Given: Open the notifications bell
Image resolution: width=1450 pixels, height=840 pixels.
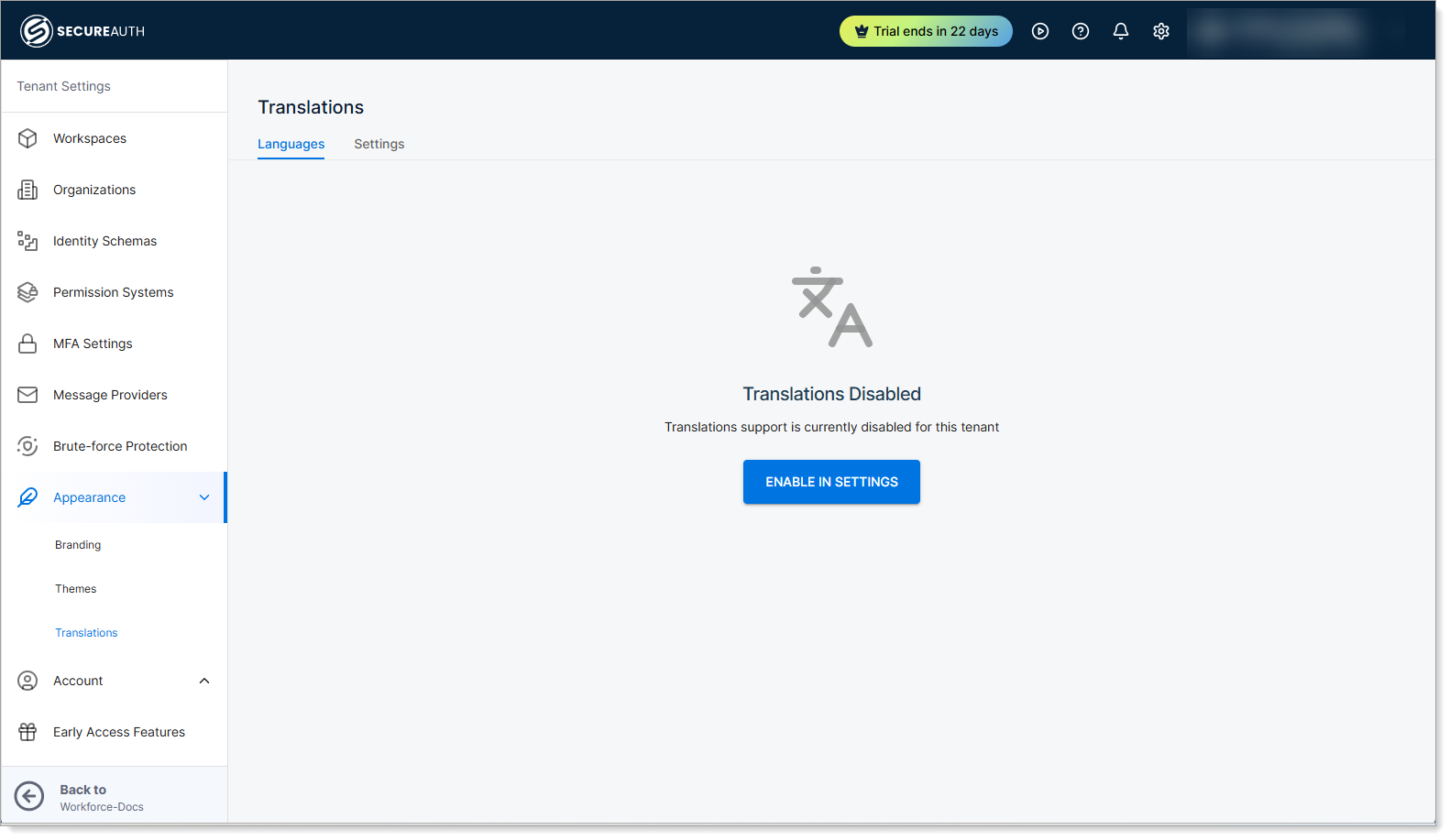Looking at the screenshot, I should coord(1121,31).
